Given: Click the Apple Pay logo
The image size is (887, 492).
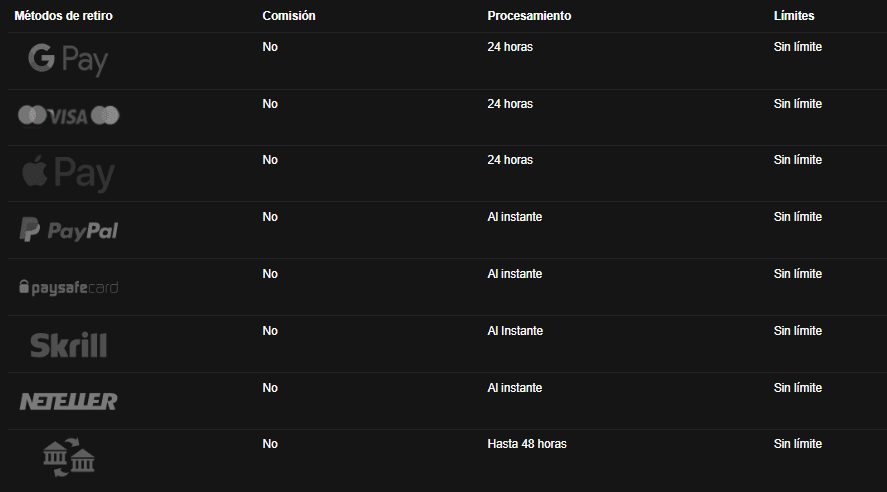Looking at the screenshot, I should pyautogui.click(x=68, y=174).
